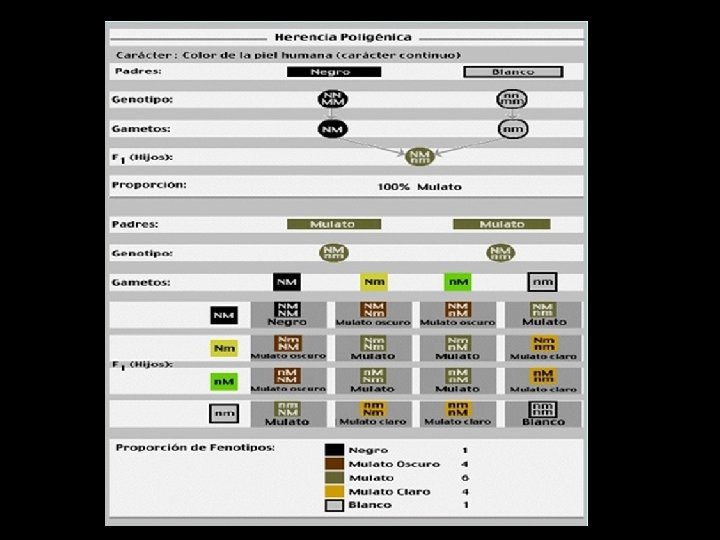720x540 pixels.
Task: Click the Carácter: Color de la piel humana line
Action: click(288, 55)
